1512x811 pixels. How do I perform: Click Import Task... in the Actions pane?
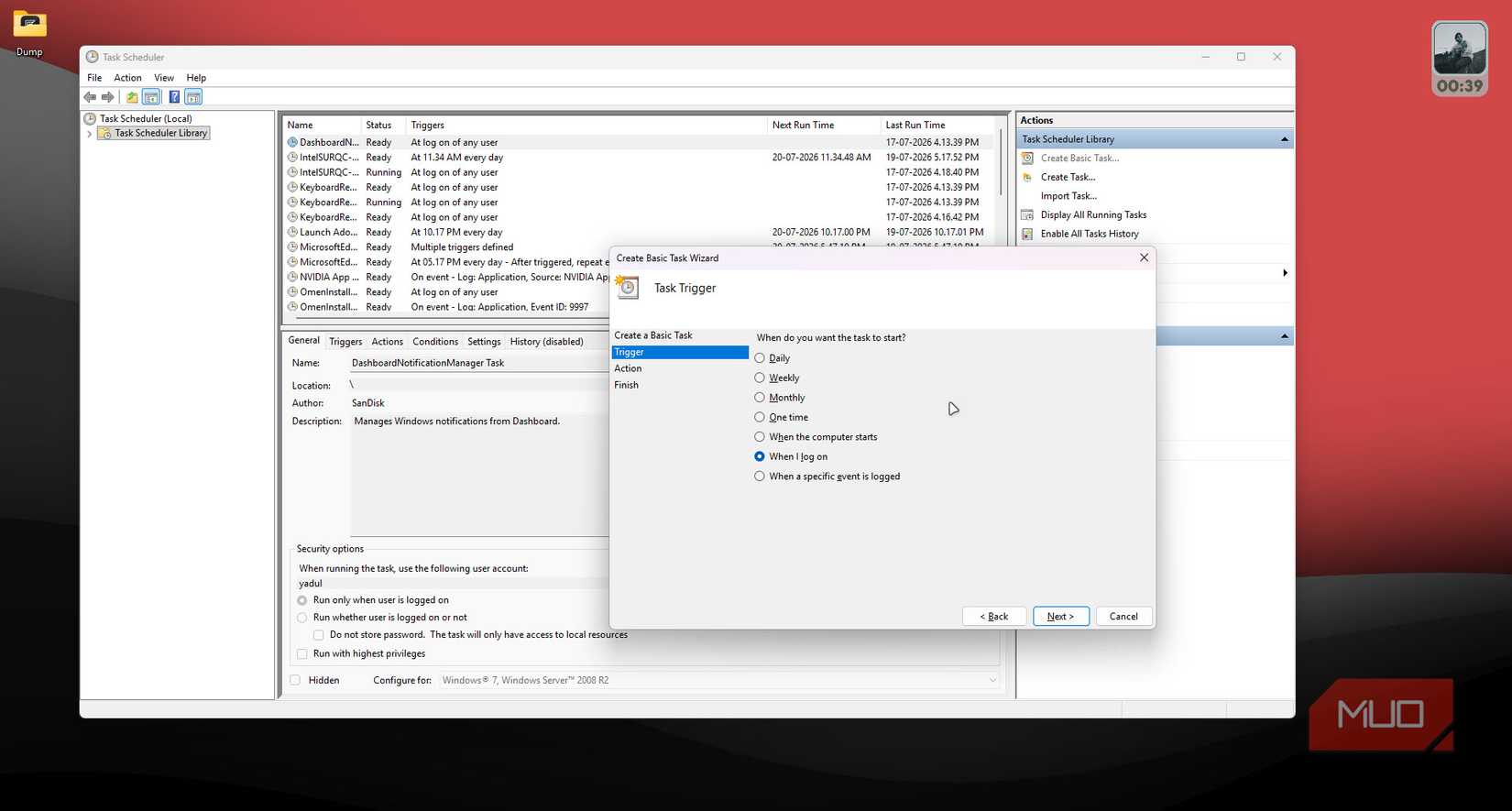[x=1068, y=196]
